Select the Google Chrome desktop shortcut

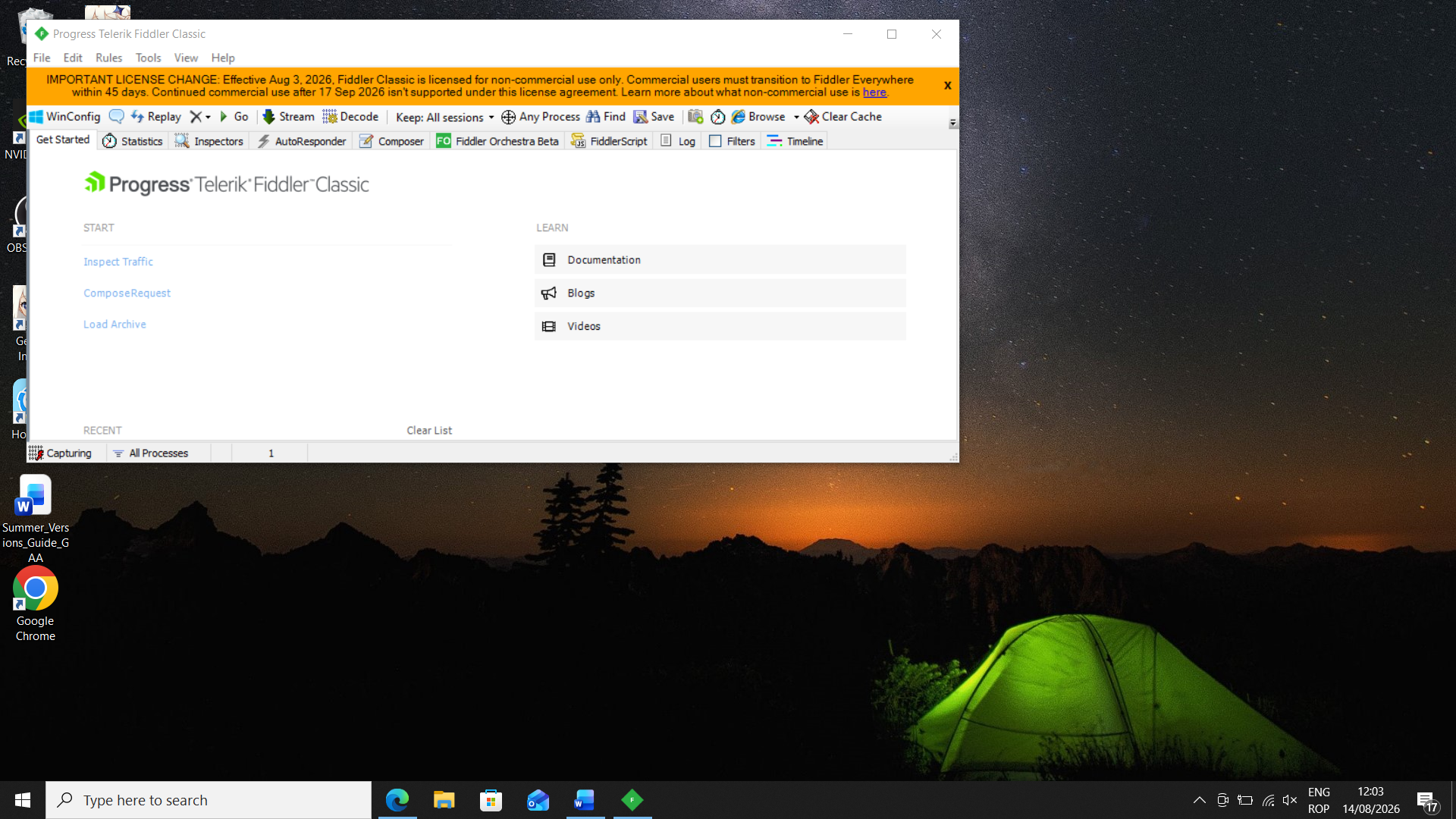pos(36,605)
